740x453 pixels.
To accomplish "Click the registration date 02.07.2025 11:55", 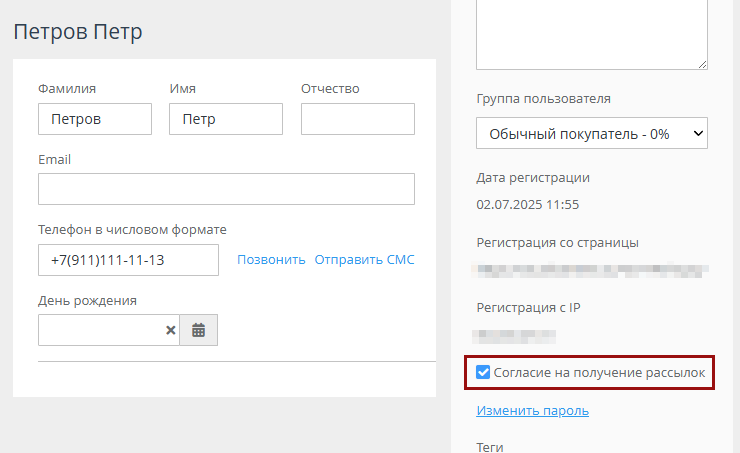I will tap(528, 205).
